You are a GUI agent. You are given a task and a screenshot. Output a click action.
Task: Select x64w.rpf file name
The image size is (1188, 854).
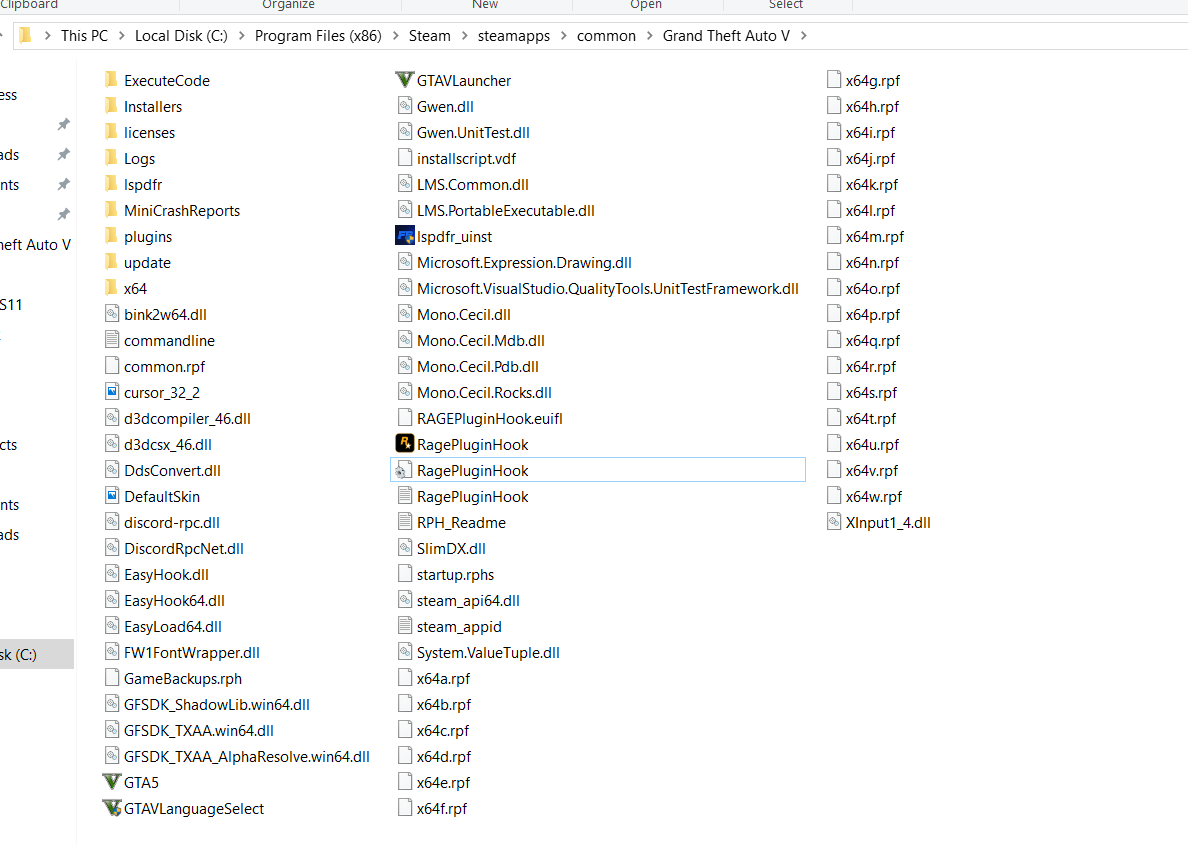pos(874,496)
